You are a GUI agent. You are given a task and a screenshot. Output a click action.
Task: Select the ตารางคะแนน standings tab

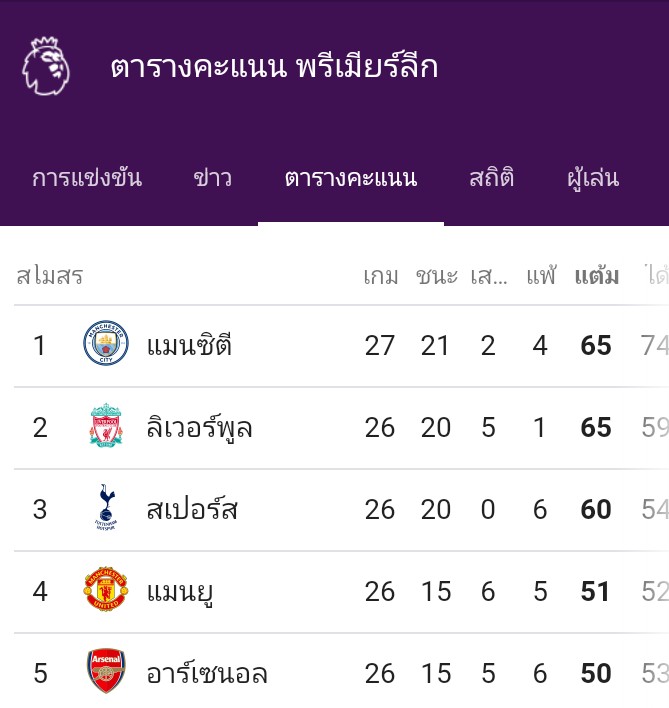(x=351, y=178)
